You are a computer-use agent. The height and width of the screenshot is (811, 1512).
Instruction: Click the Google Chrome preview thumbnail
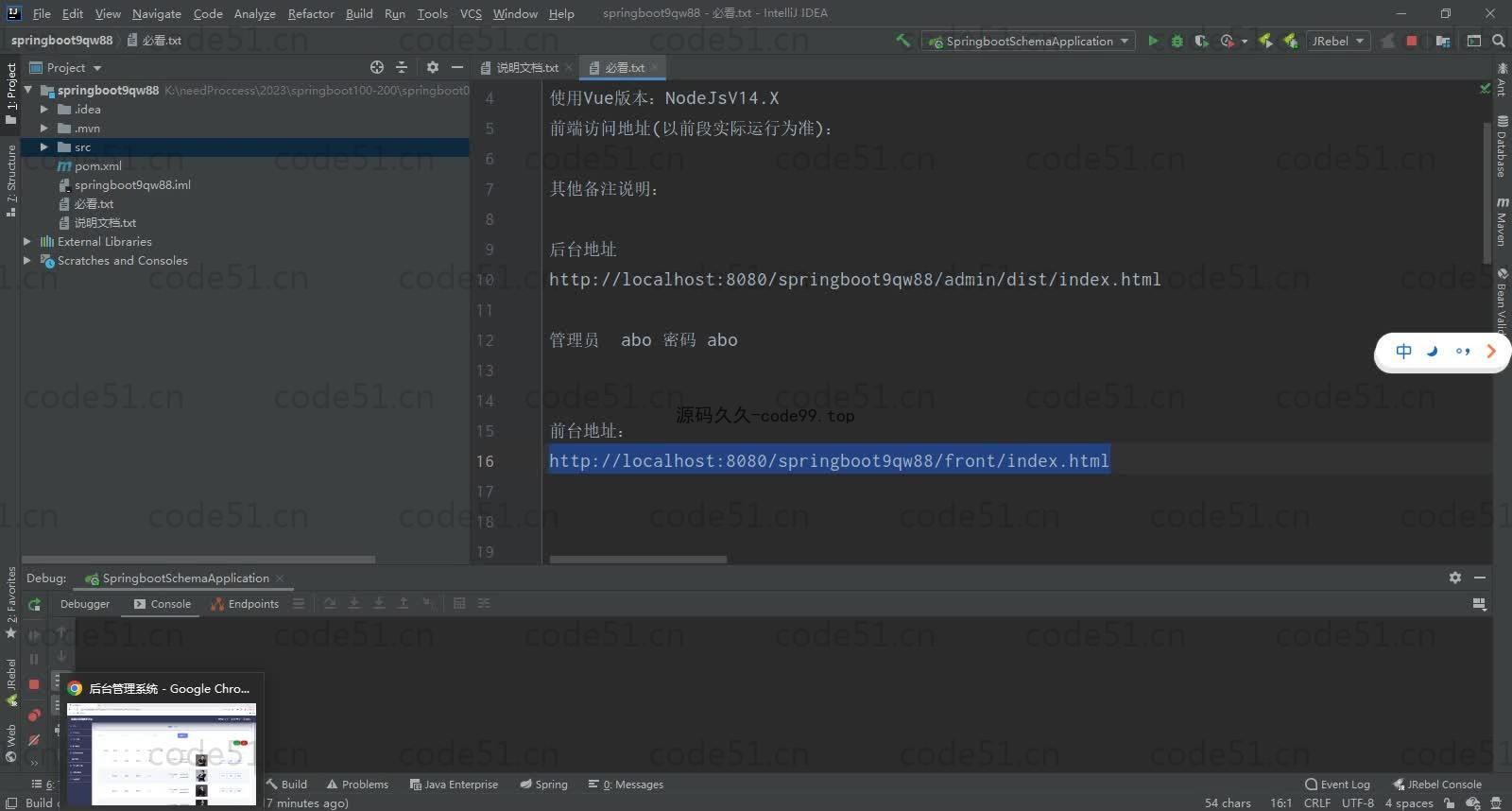click(162, 753)
